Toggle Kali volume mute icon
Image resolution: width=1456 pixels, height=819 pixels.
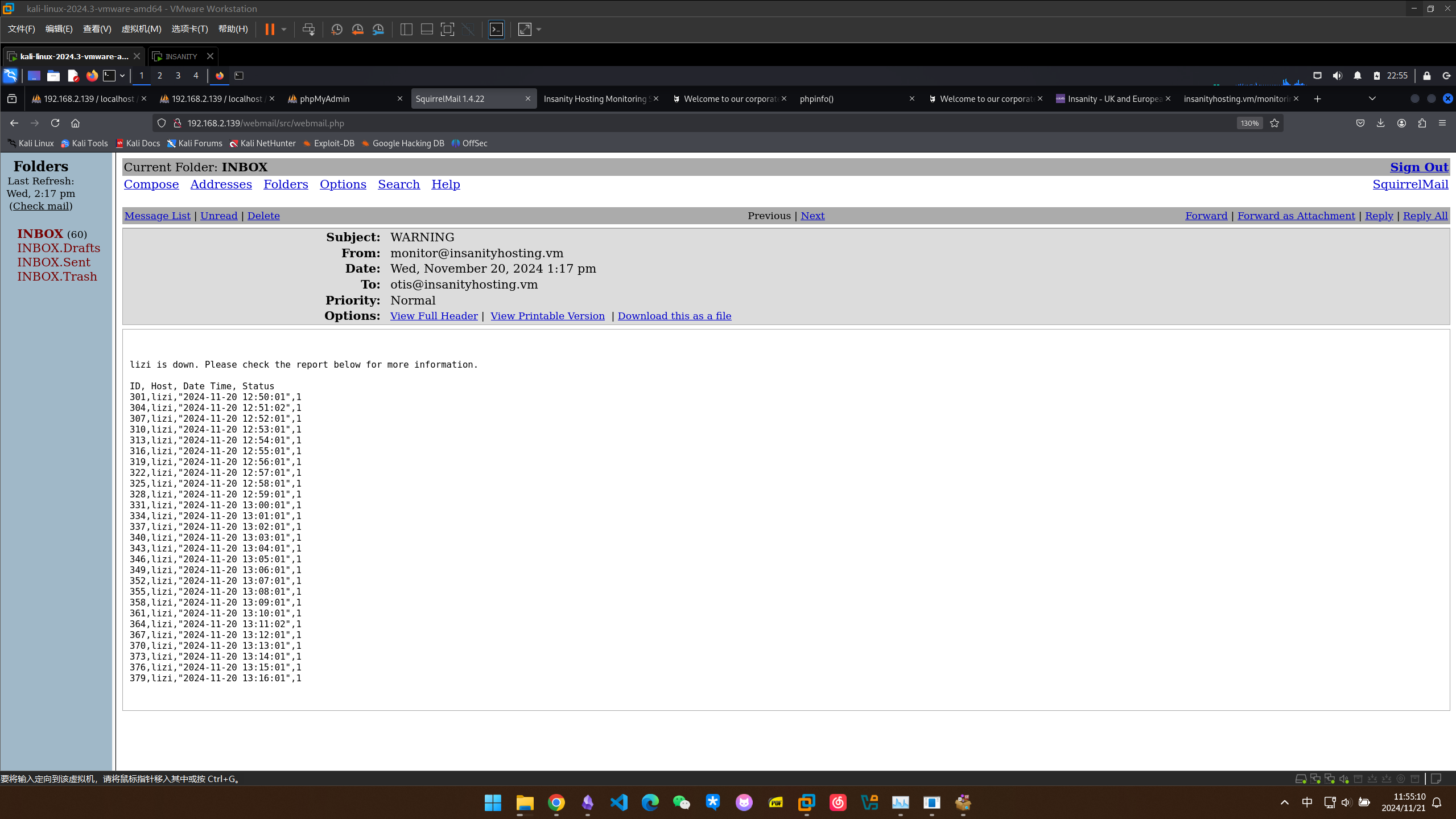1337,76
